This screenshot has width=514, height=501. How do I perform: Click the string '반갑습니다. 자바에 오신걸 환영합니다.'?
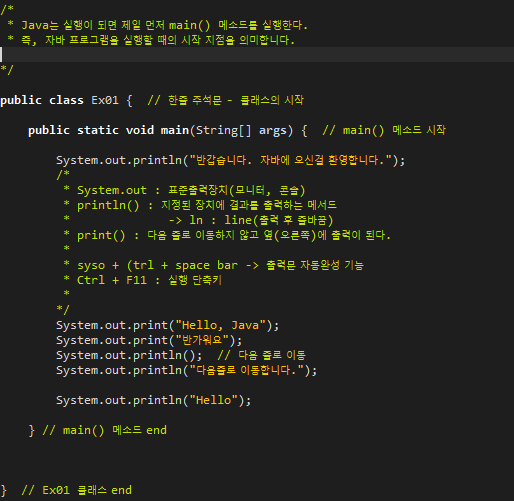click(x=291, y=160)
